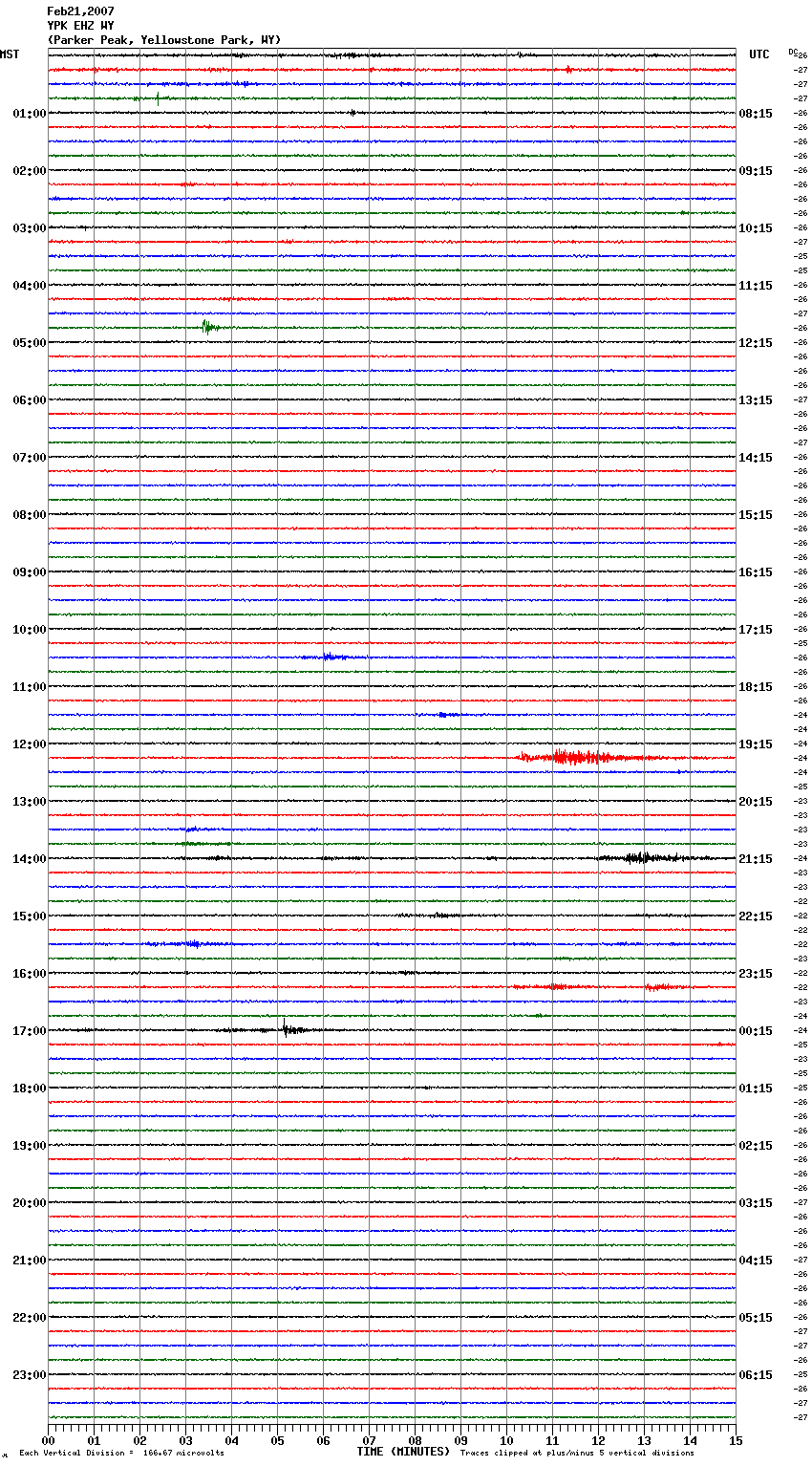This screenshot has width=812, height=1466.
Task: Select the 21:00 MST row label
Action: click(29, 1261)
